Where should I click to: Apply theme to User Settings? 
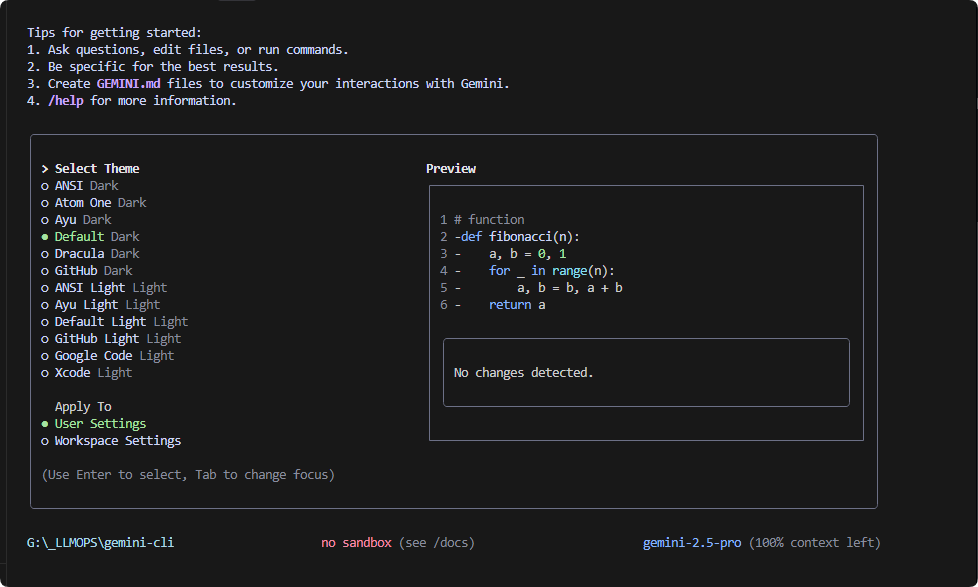coord(94,424)
